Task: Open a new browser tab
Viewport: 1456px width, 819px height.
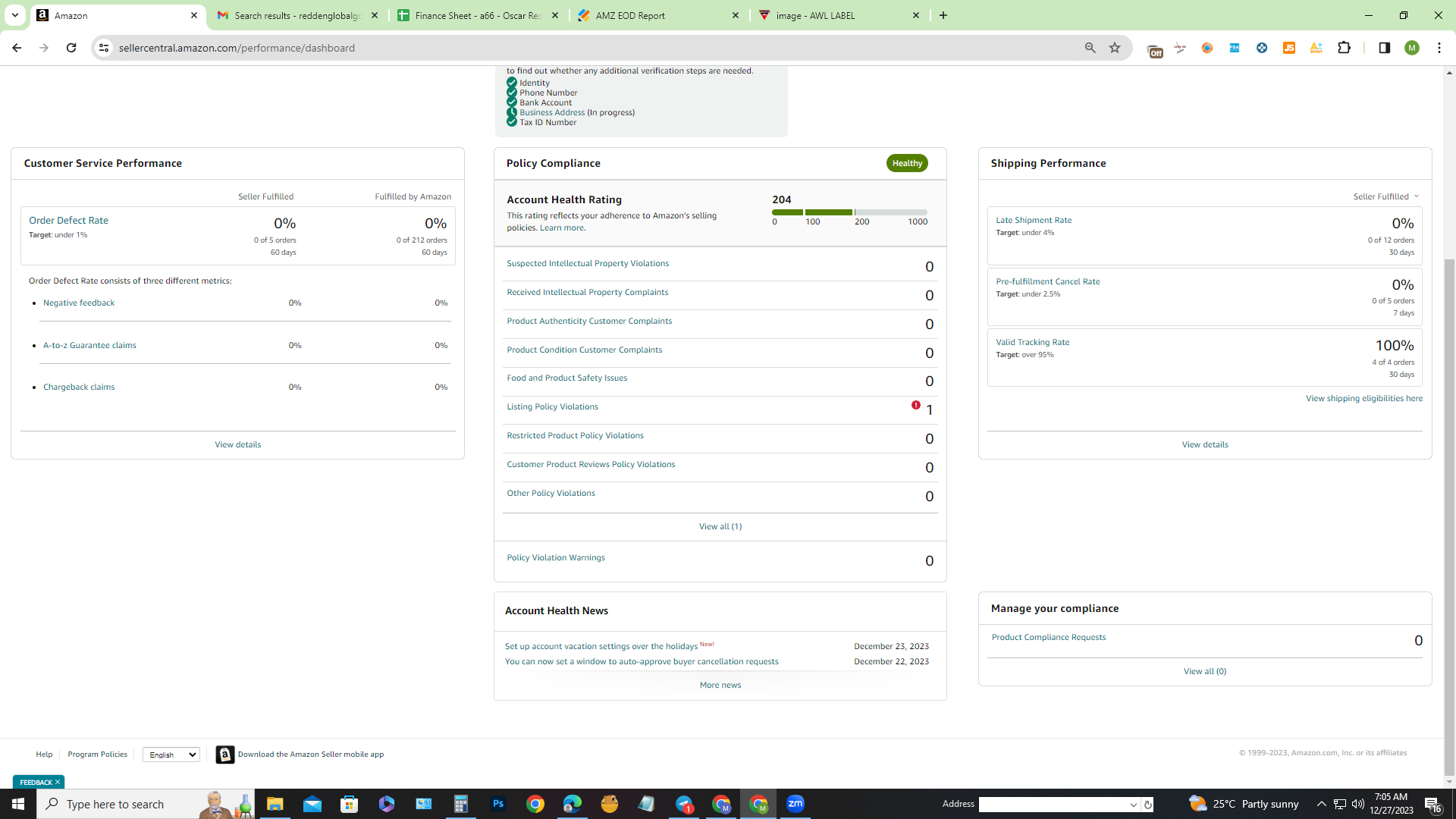Action: point(943,15)
